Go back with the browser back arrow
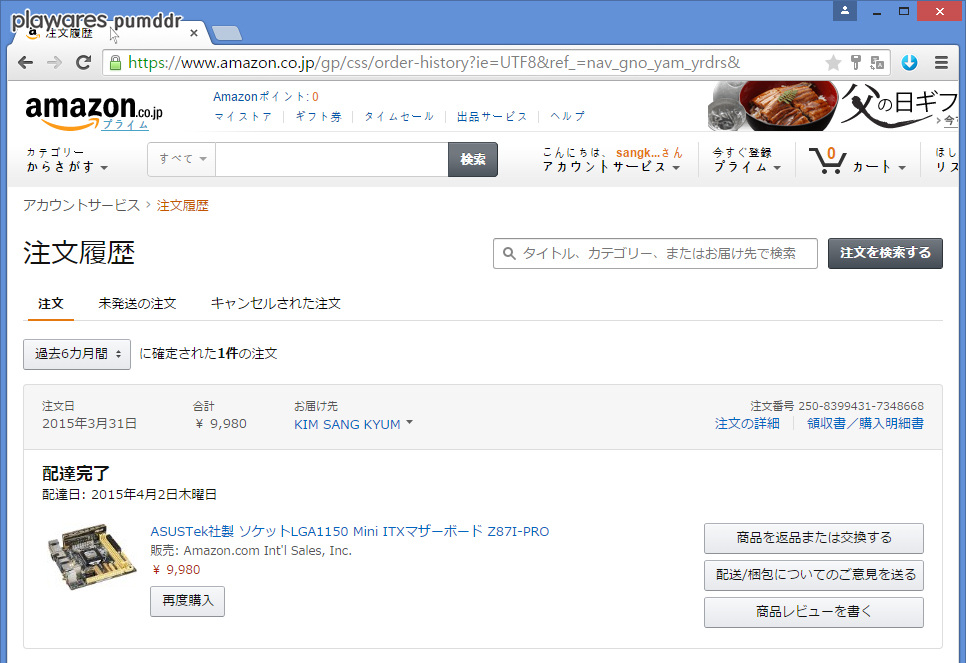This screenshot has height=663, width=966. 25,62
